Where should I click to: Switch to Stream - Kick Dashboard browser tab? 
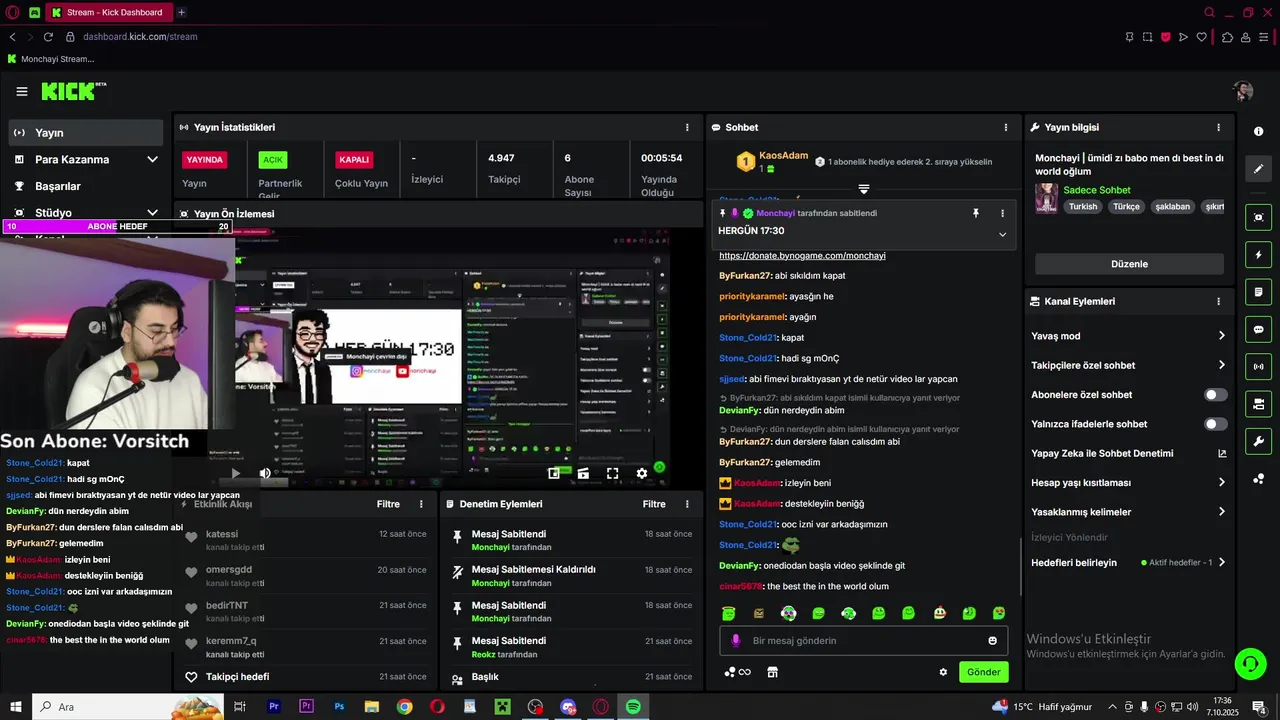[108, 12]
